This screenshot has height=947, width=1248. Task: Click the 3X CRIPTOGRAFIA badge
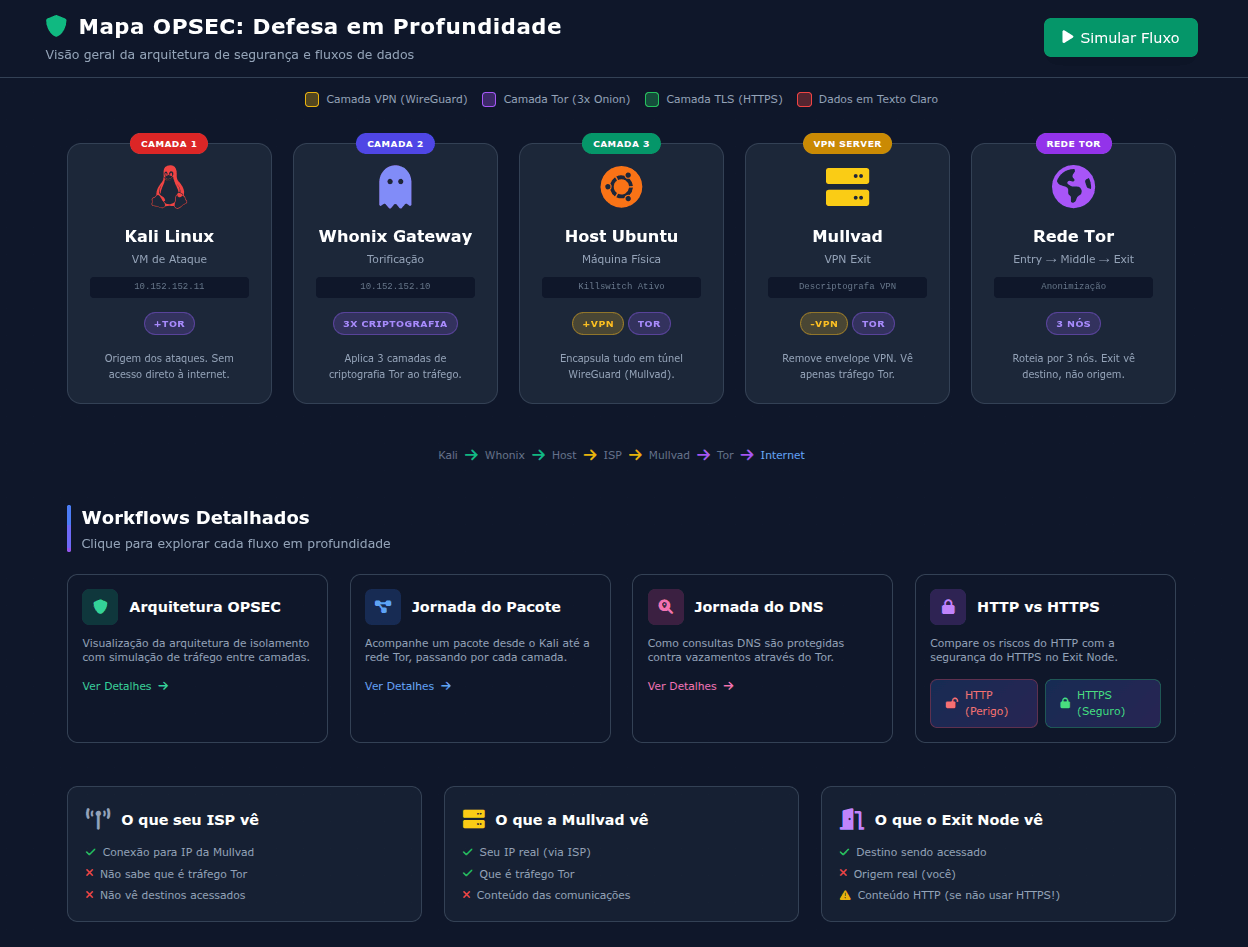point(395,324)
